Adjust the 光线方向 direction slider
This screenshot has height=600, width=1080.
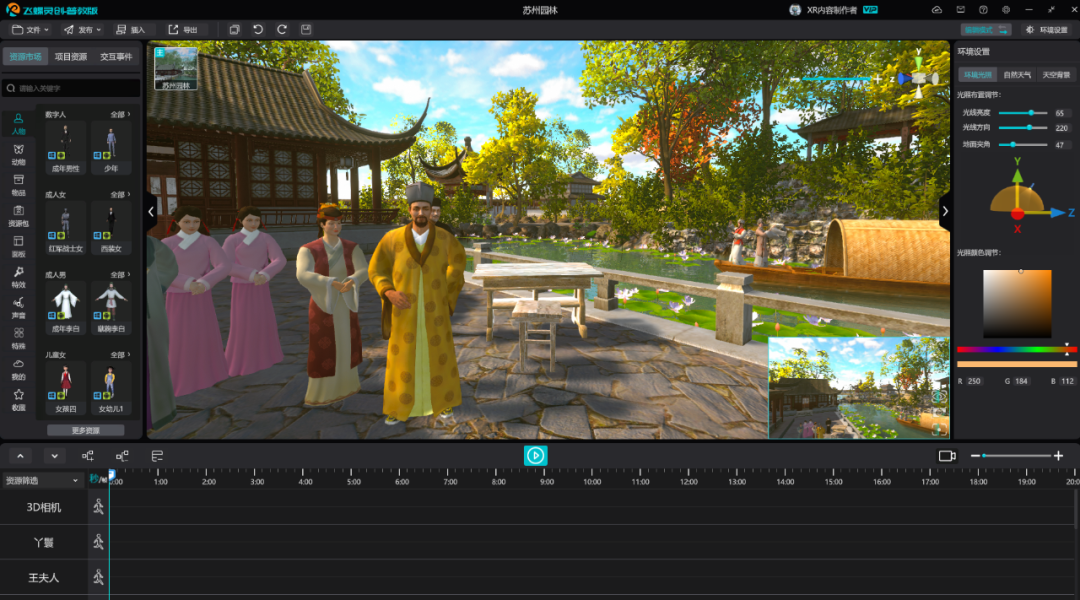(1023, 127)
